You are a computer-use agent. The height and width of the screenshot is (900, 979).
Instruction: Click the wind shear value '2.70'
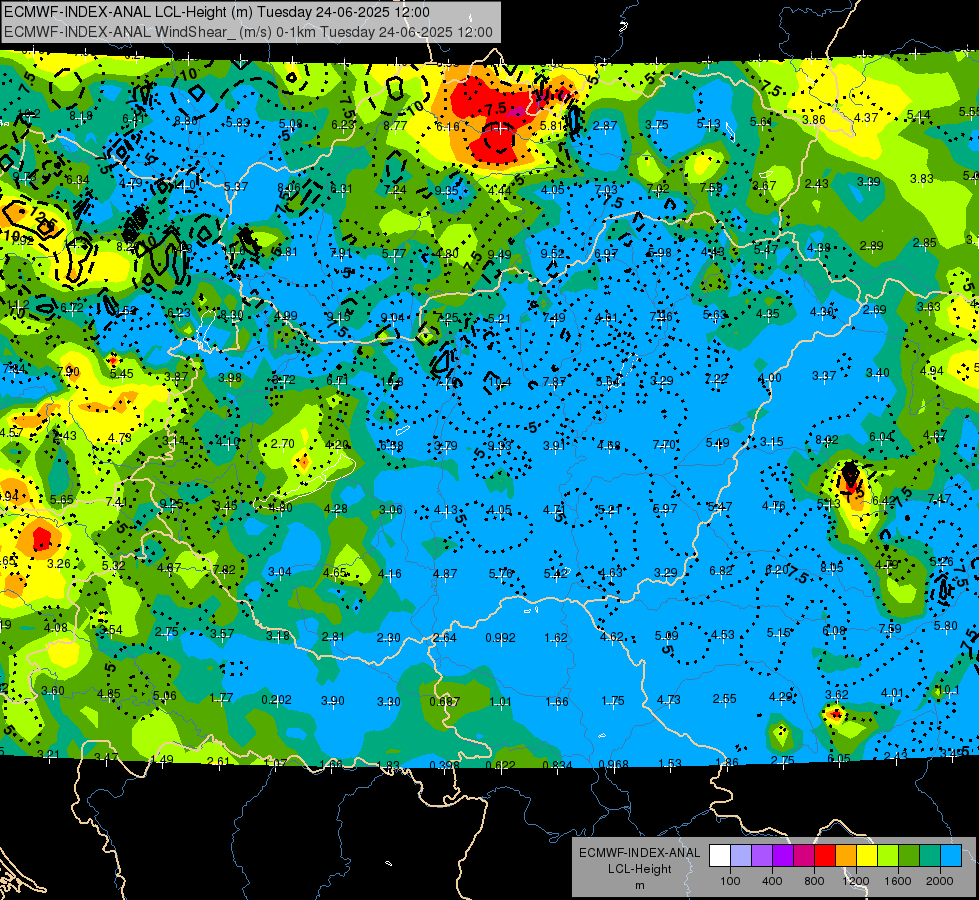282,444
